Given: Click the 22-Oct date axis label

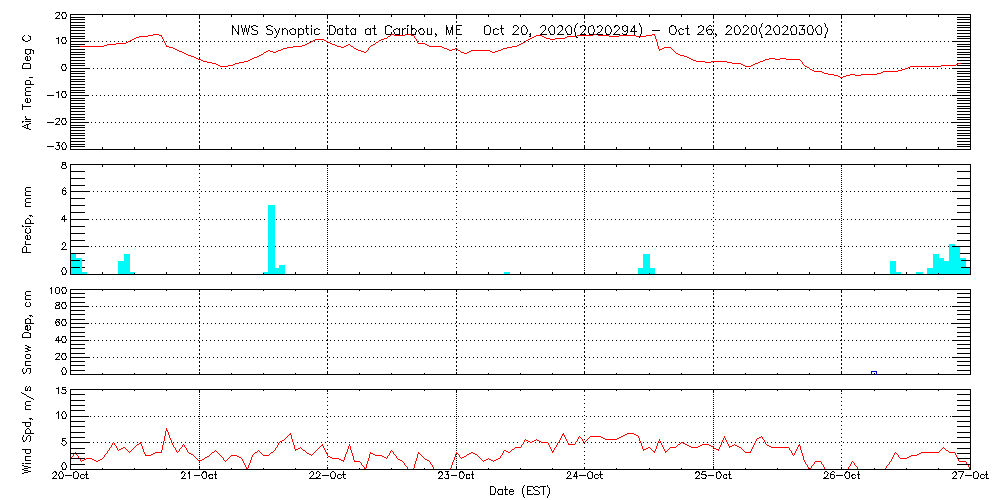Looking at the screenshot, I should pos(327,476).
